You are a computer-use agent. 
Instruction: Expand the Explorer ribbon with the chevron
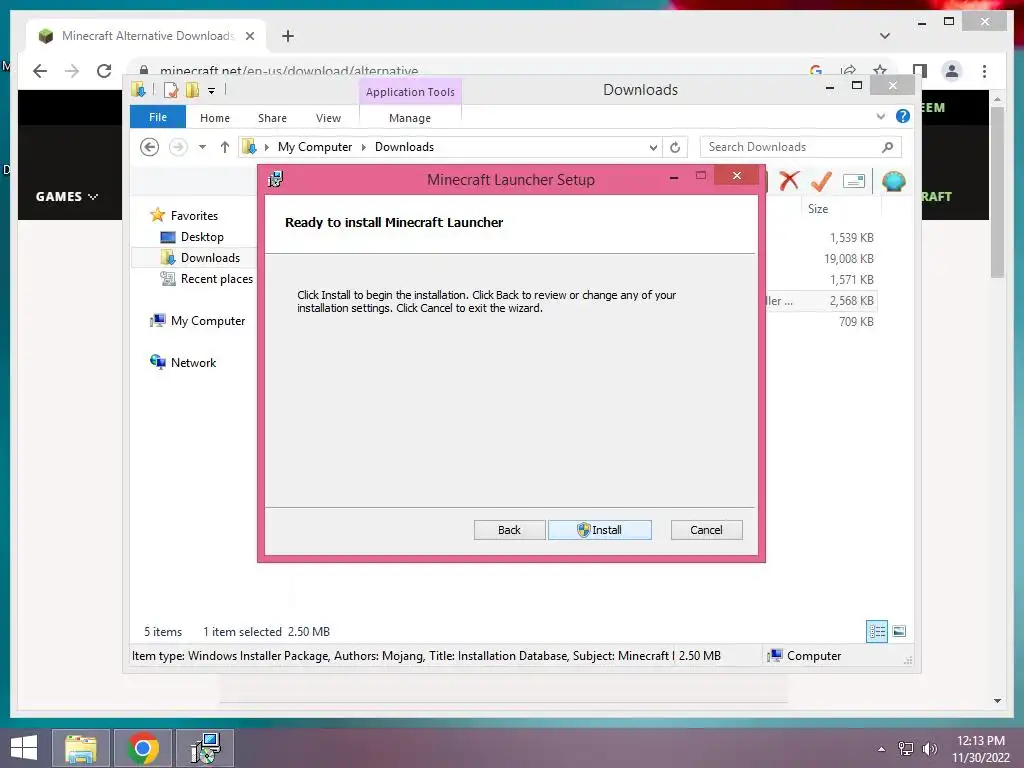click(x=880, y=116)
